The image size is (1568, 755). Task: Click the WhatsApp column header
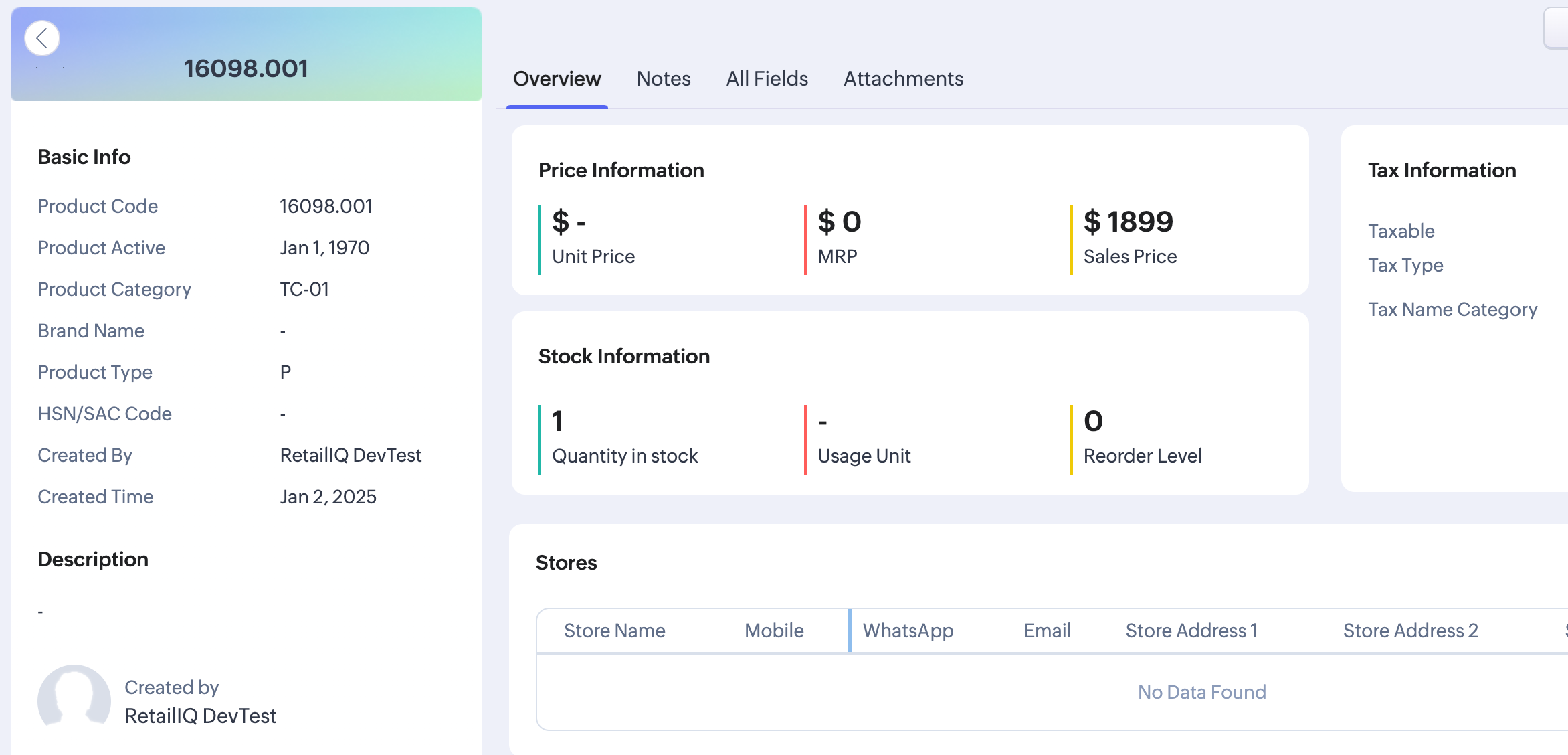tap(908, 631)
